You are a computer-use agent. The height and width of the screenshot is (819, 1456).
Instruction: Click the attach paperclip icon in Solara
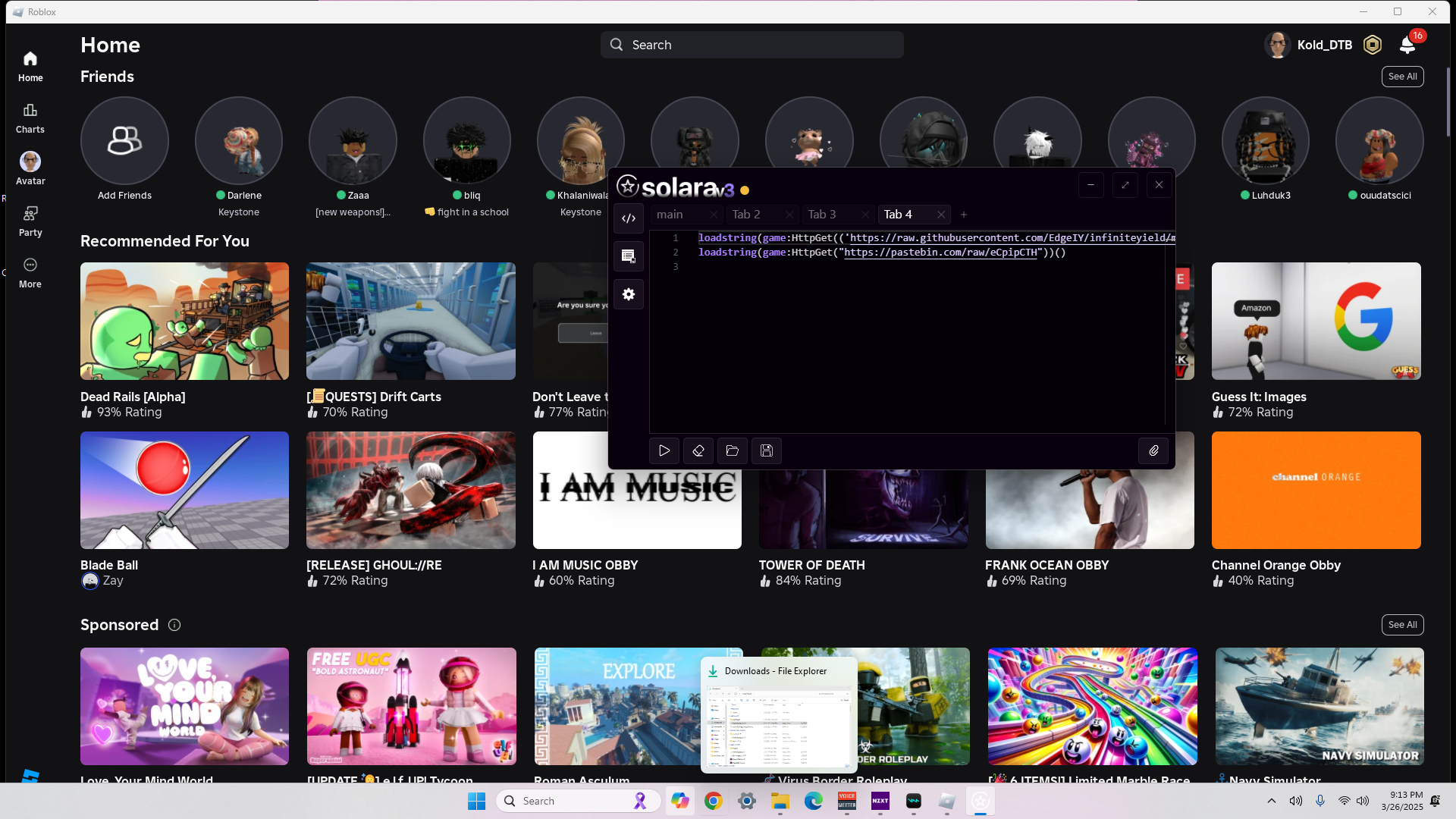1153,451
